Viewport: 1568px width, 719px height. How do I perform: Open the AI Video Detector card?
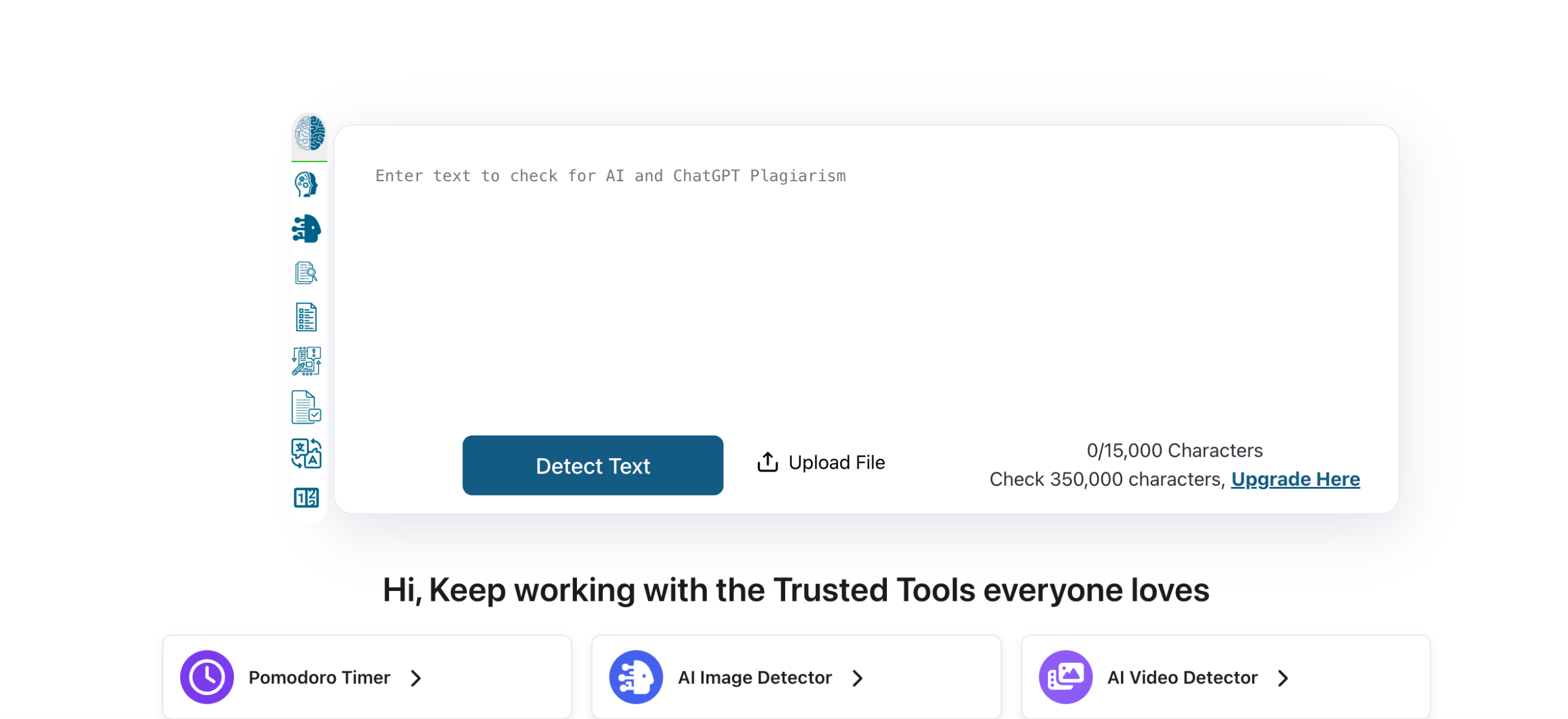coord(1225,677)
